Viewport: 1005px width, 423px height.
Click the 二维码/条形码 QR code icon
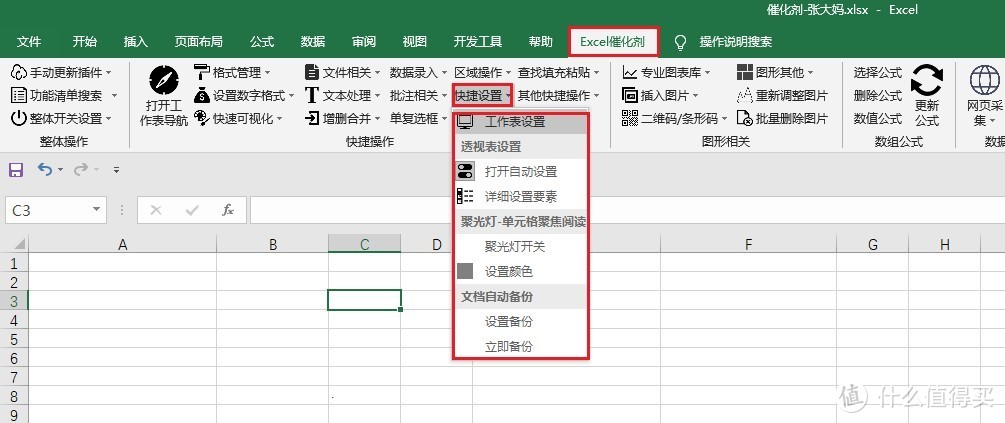coord(629,119)
